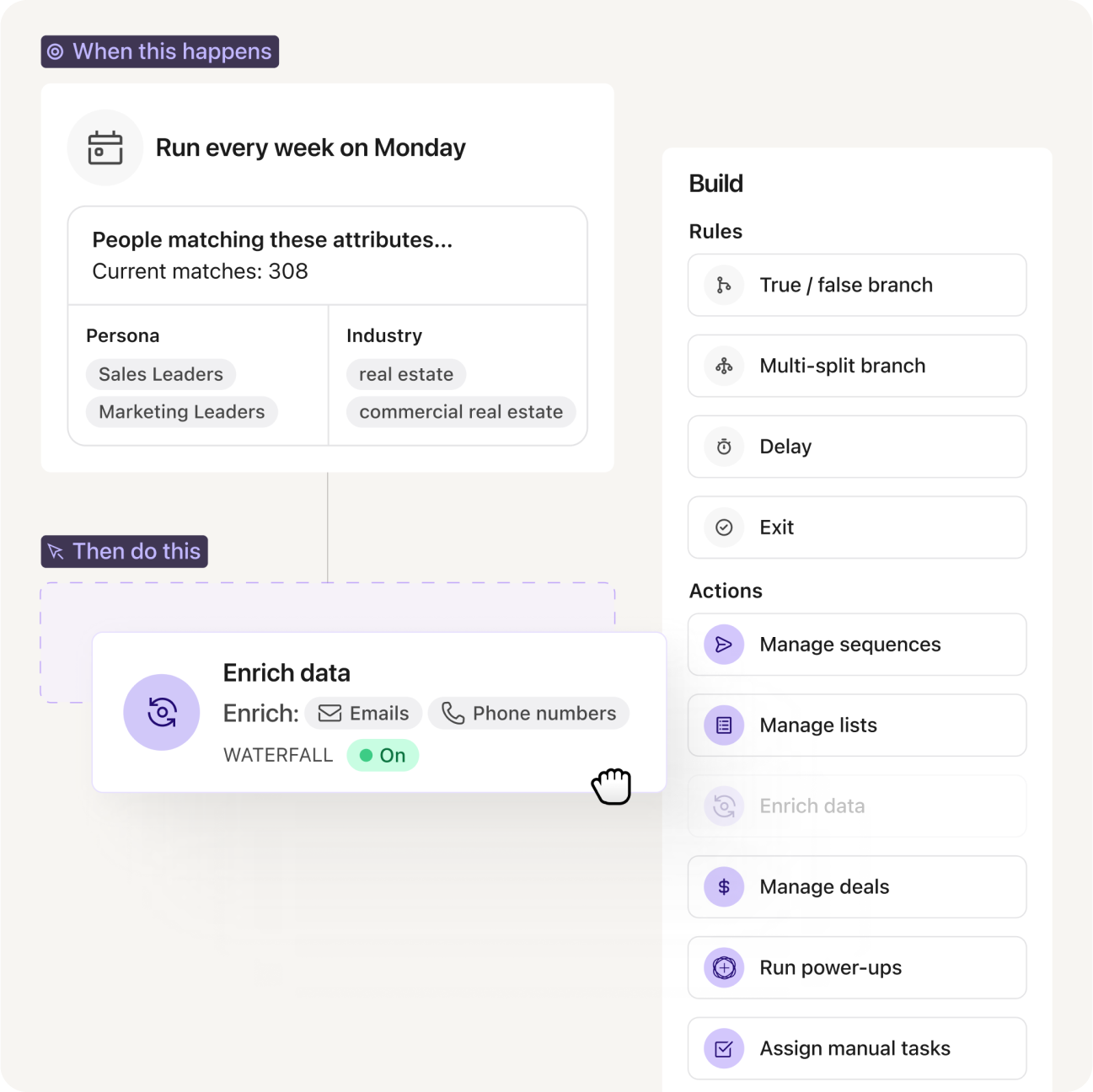The image size is (1093, 1092).
Task: Click the Exit checkmark circle icon
Action: 724,527
